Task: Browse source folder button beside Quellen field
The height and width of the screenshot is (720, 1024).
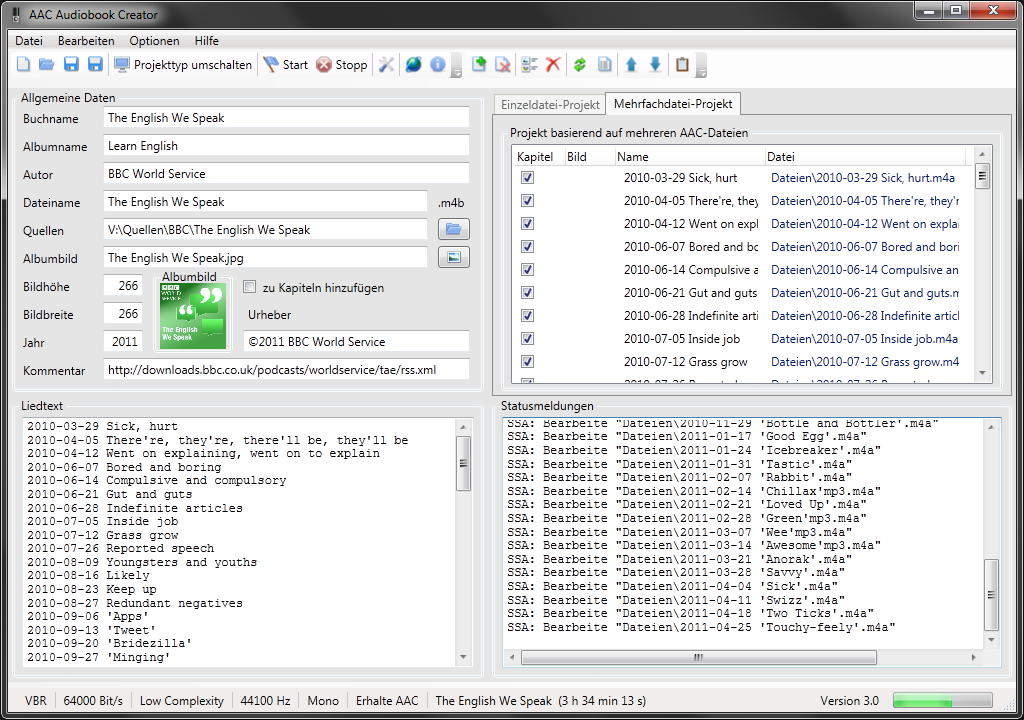Action: [x=453, y=229]
